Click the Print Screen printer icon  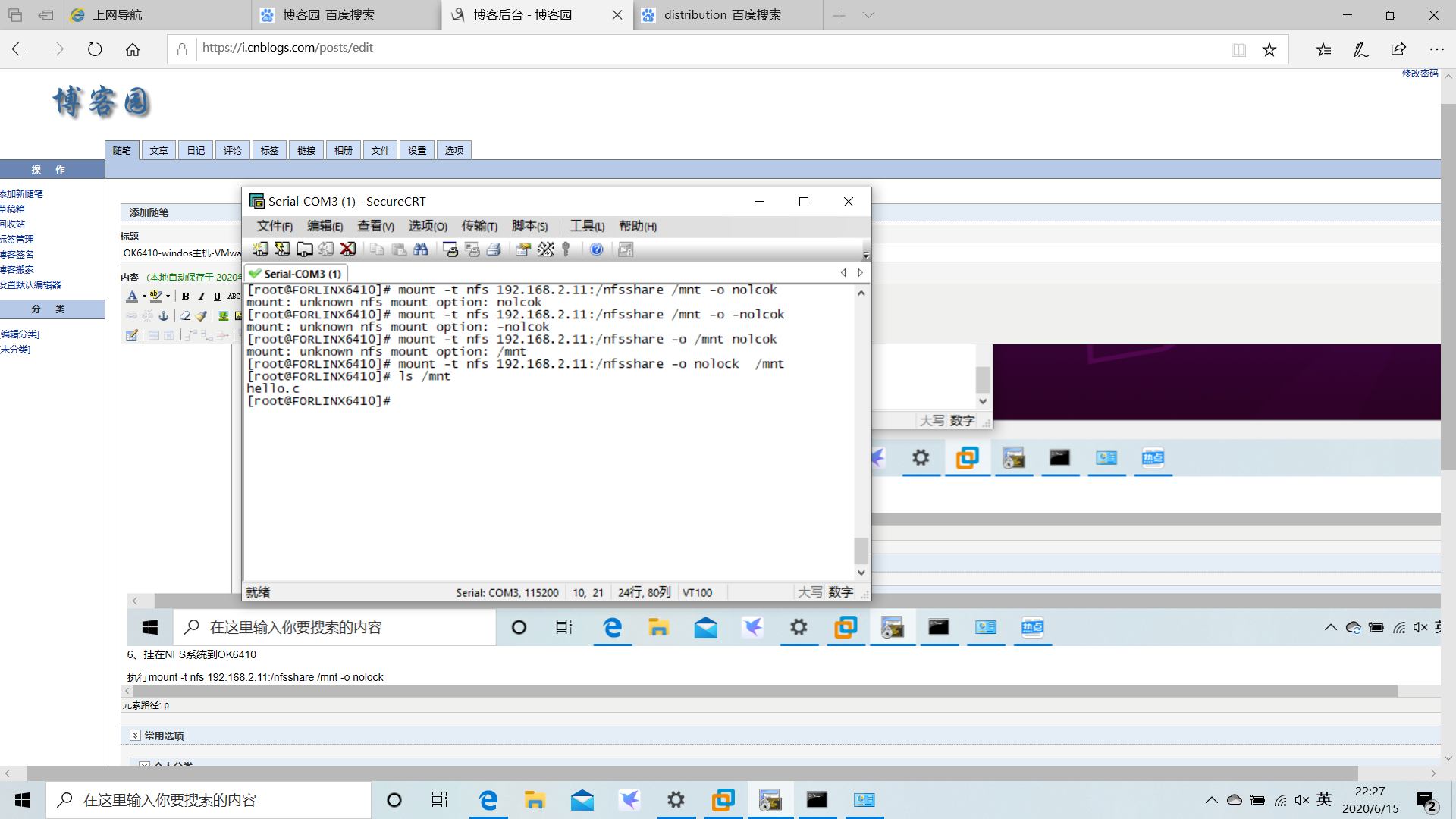[450, 249]
